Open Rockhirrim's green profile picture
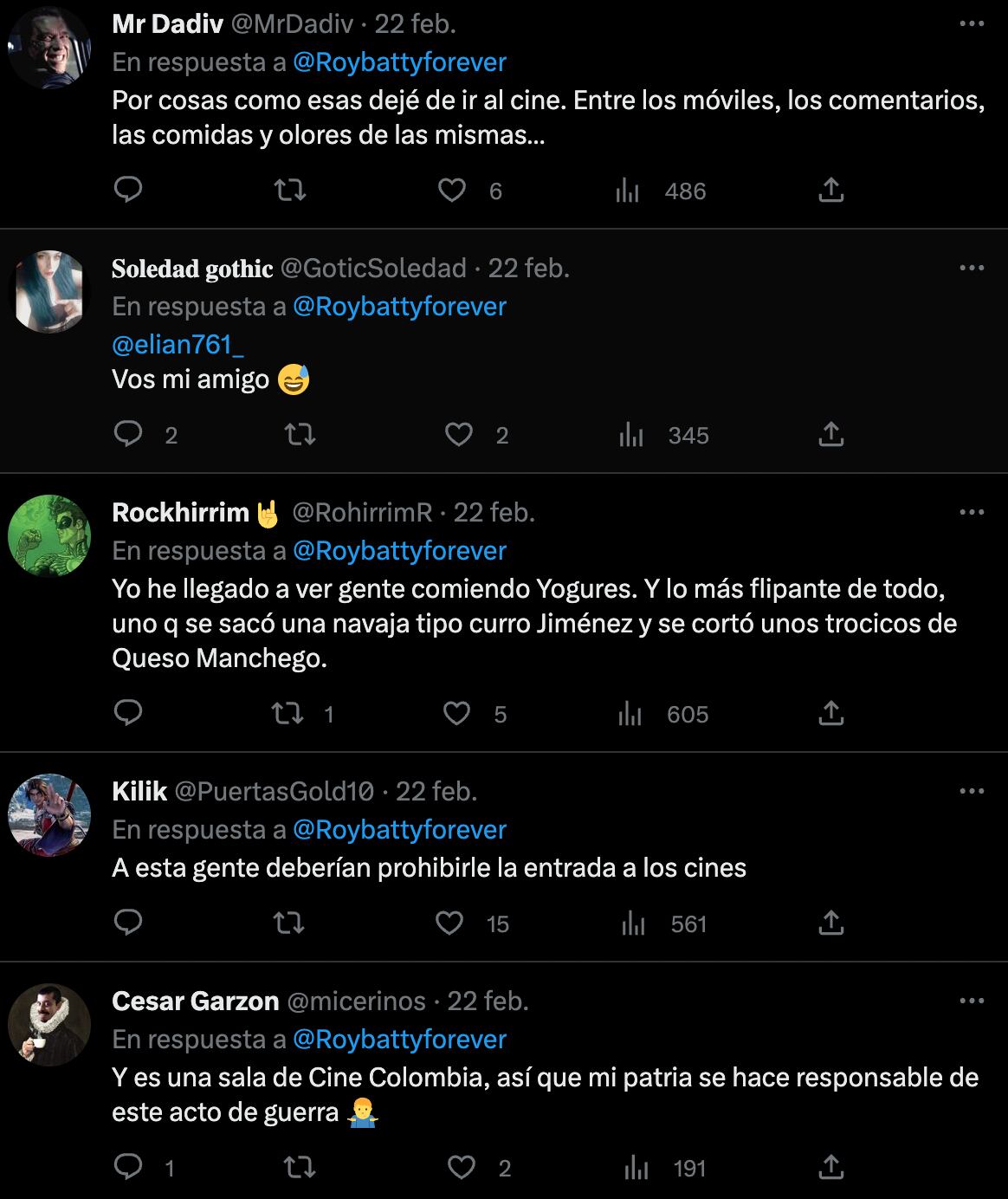Screen dimensions: 1008x1199 (49, 536)
